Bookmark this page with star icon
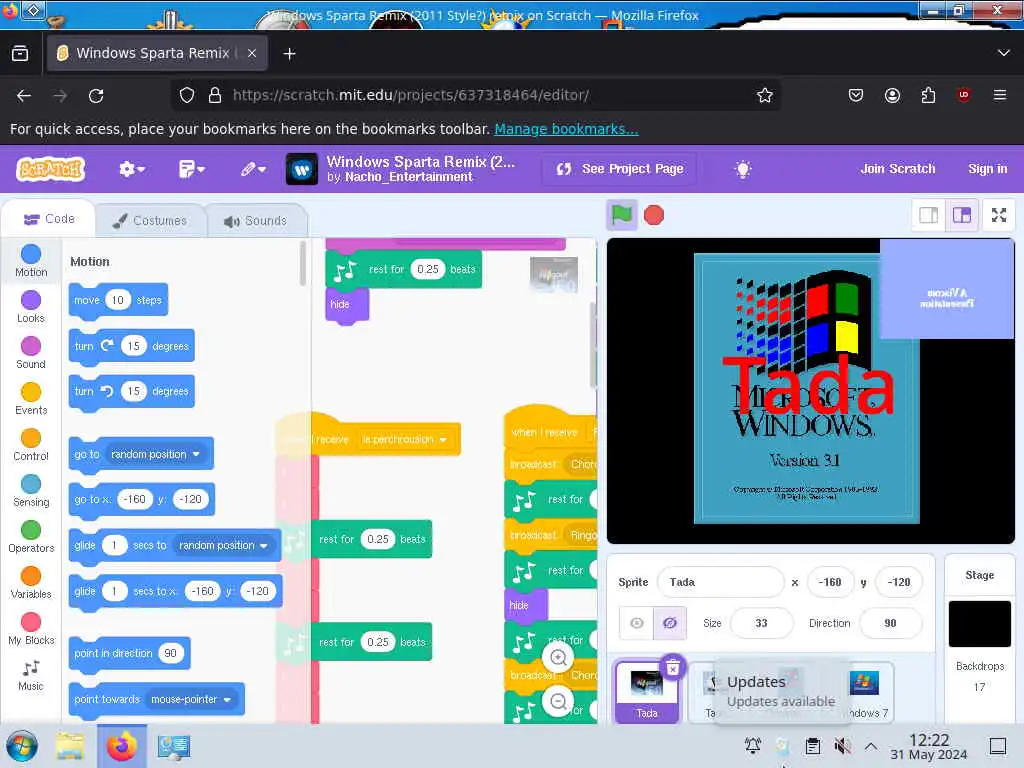 [x=765, y=95]
